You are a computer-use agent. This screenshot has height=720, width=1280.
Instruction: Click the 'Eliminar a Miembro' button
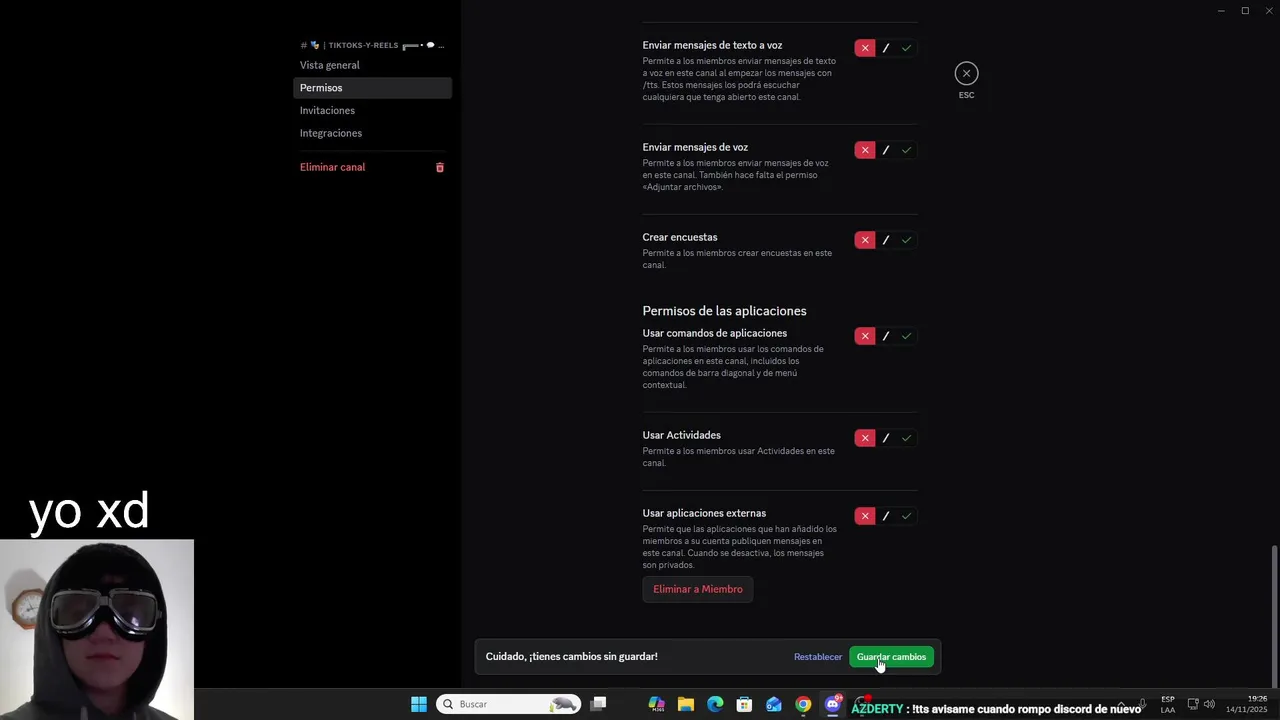(698, 589)
